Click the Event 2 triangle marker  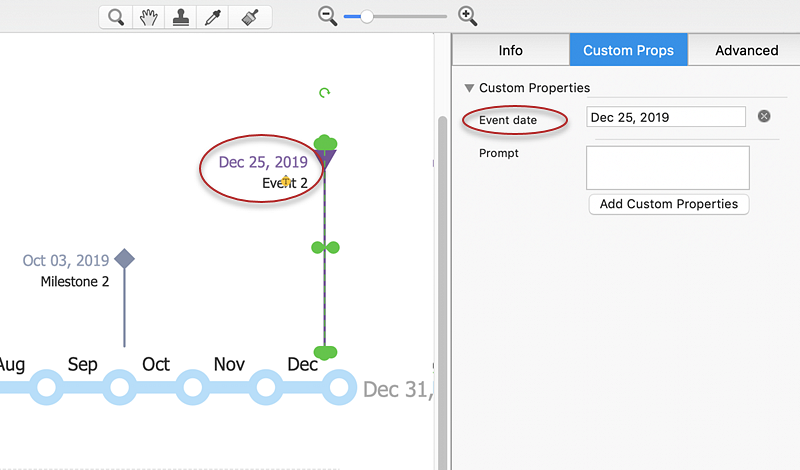click(x=325, y=157)
